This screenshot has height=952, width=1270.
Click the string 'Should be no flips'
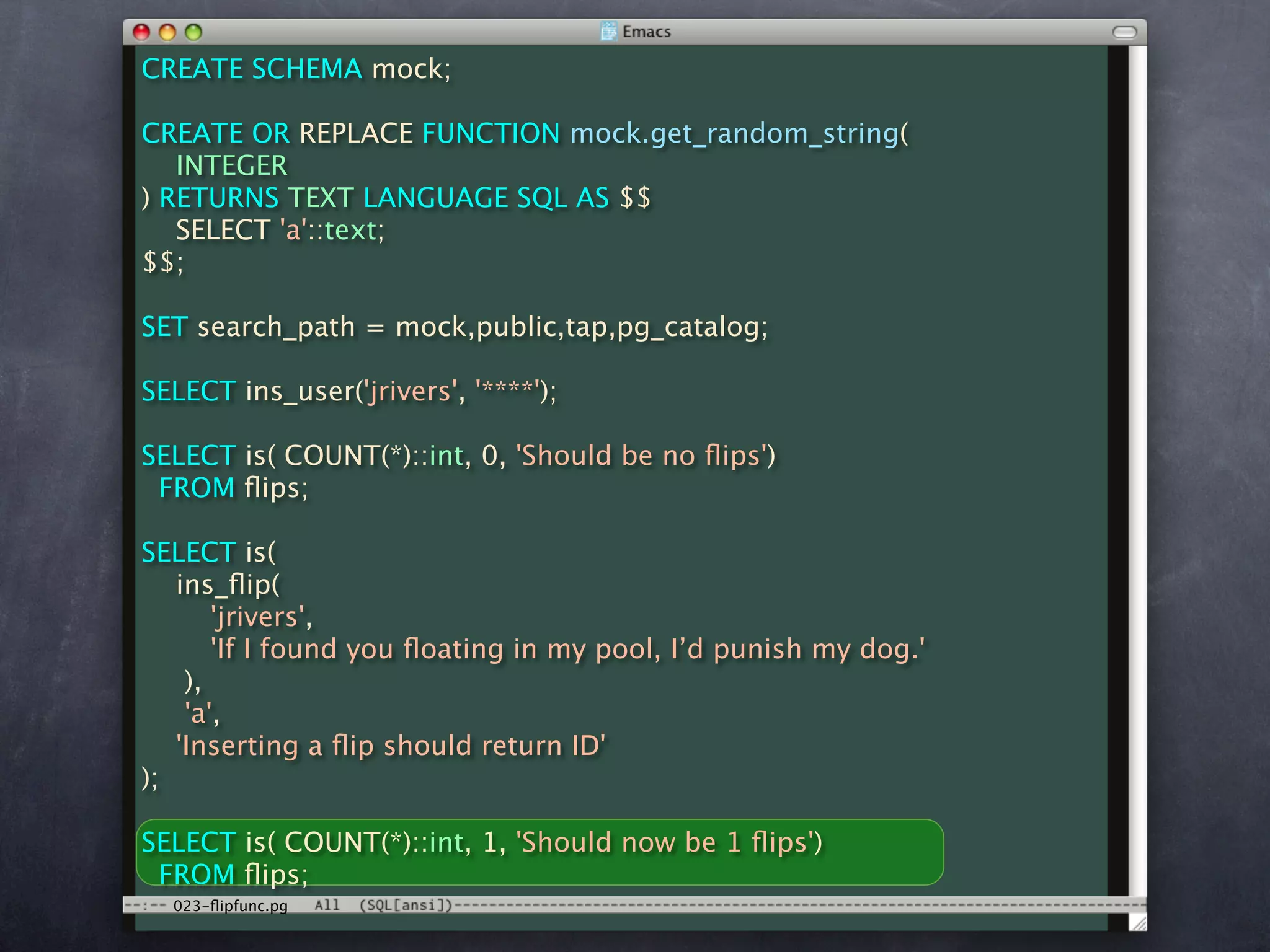pyautogui.click(x=642, y=456)
